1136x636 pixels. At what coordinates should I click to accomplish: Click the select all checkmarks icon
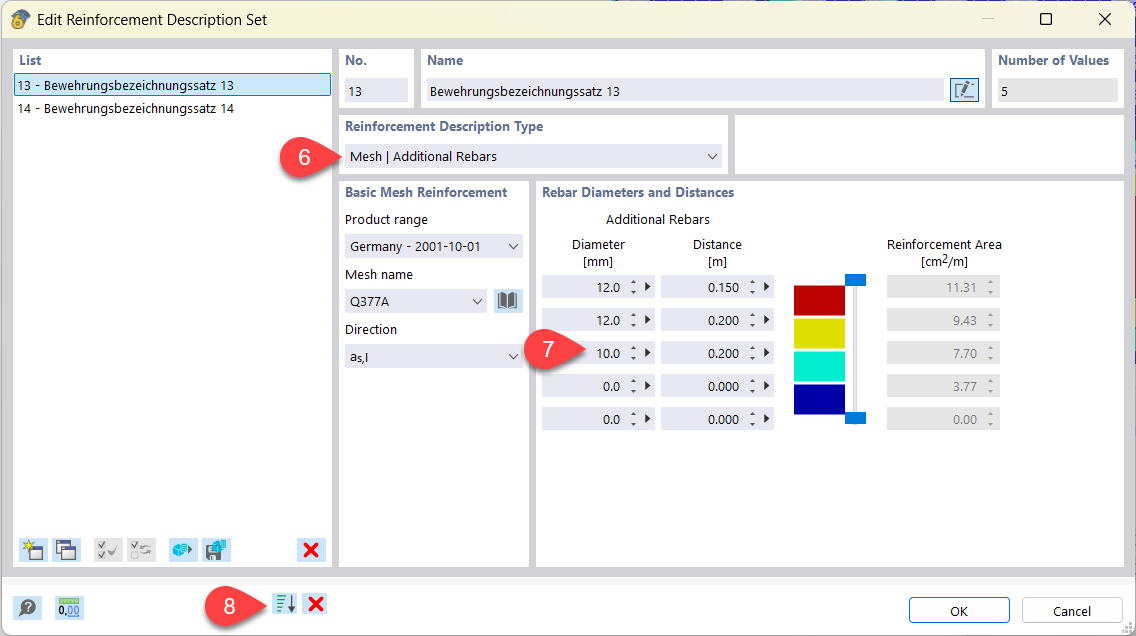pyautogui.click(x=108, y=550)
